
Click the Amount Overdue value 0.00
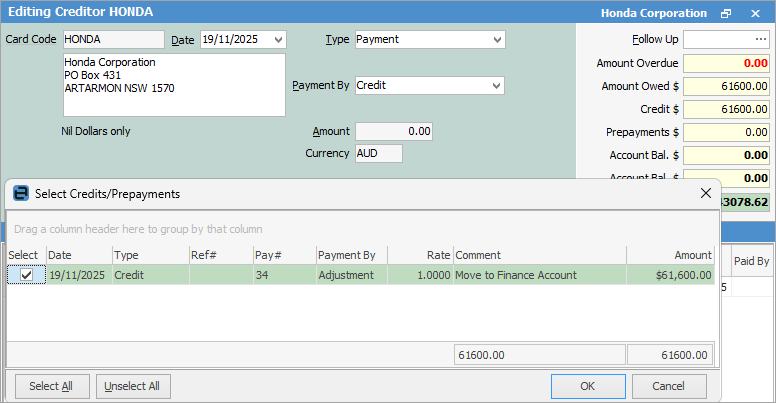pos(726,63)
